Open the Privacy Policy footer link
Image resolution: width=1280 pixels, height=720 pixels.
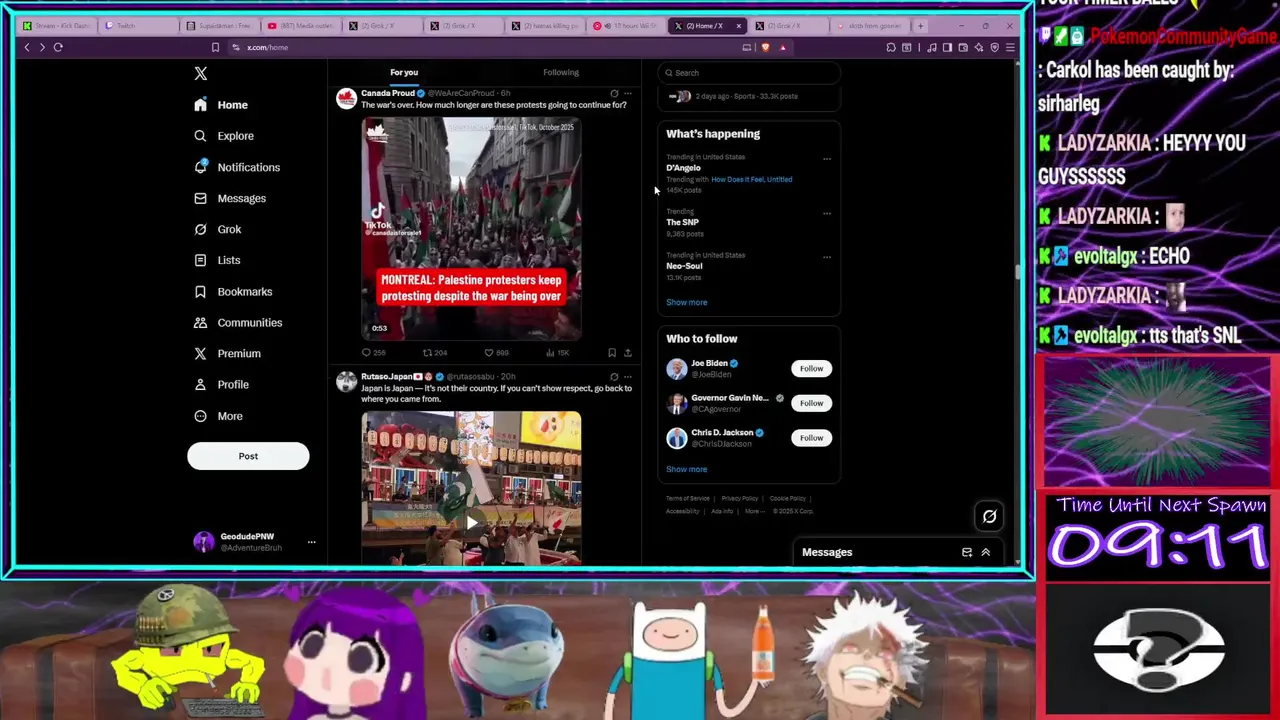point(739,498)
